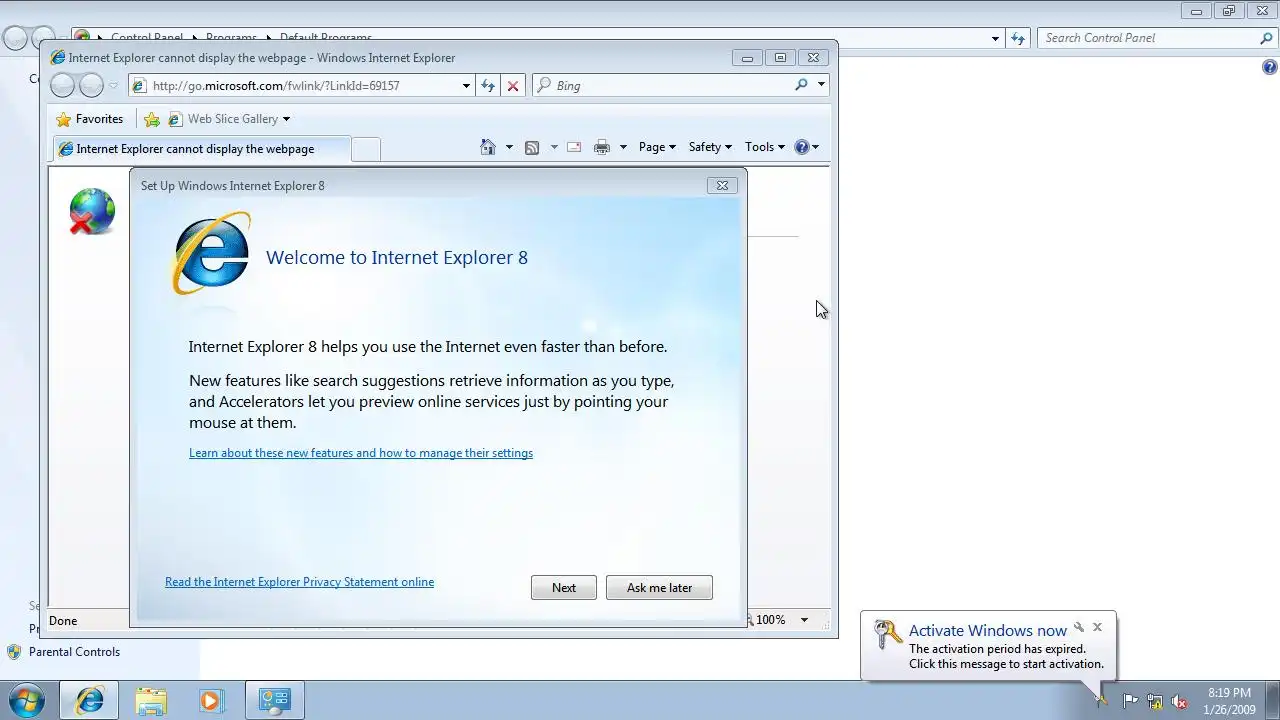
Task: Open the Action Center flag tray icon
Action: click(1131, 701)
